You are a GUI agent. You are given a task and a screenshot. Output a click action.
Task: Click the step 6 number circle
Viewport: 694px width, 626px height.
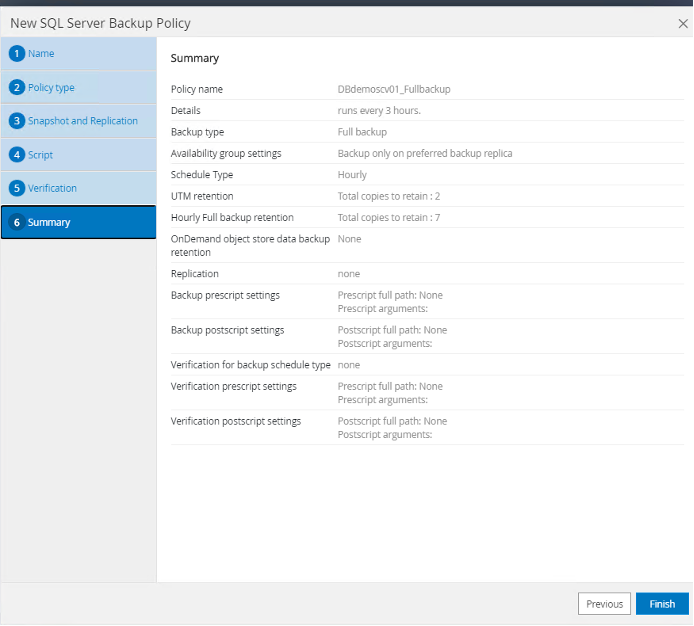tap(17, 222)
